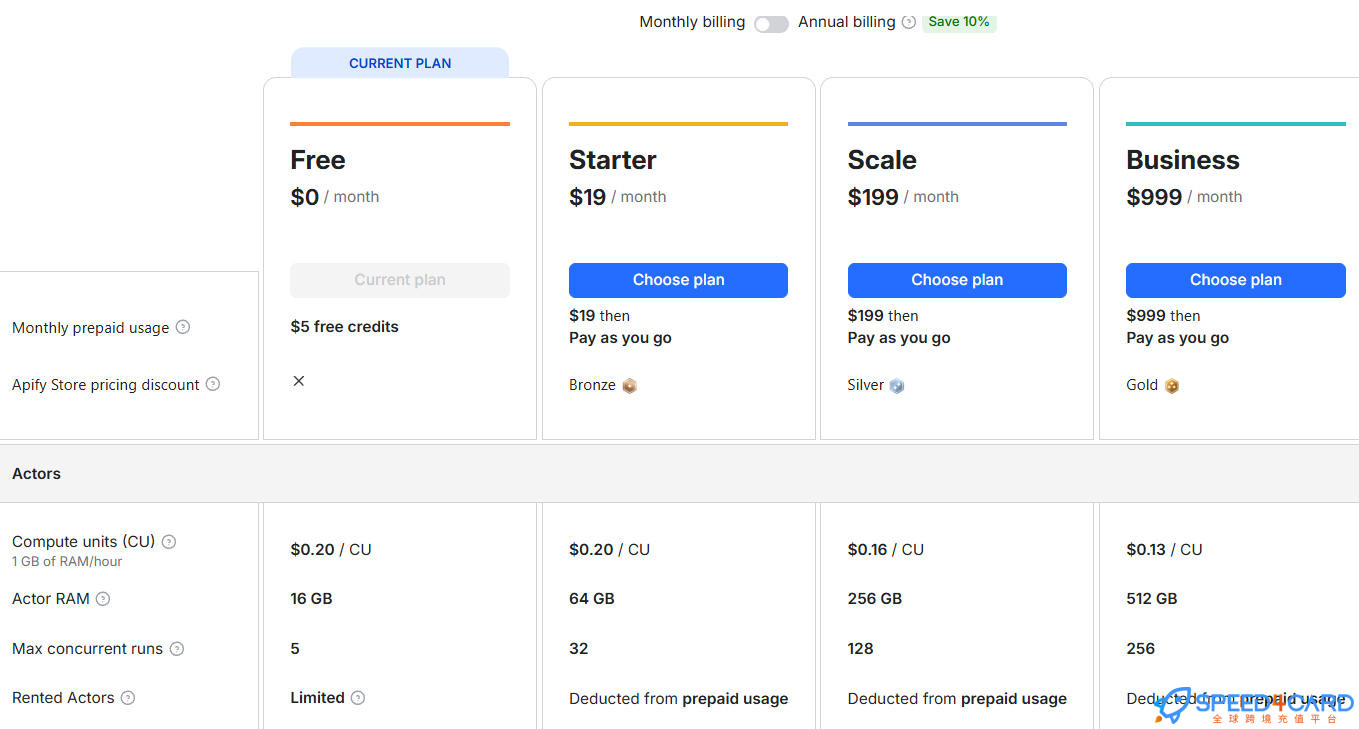Image resolution: width=1359 pixels, height=729 pixels.
Task: Click the Save 10% badge
Action: click(x=959, y=22)
